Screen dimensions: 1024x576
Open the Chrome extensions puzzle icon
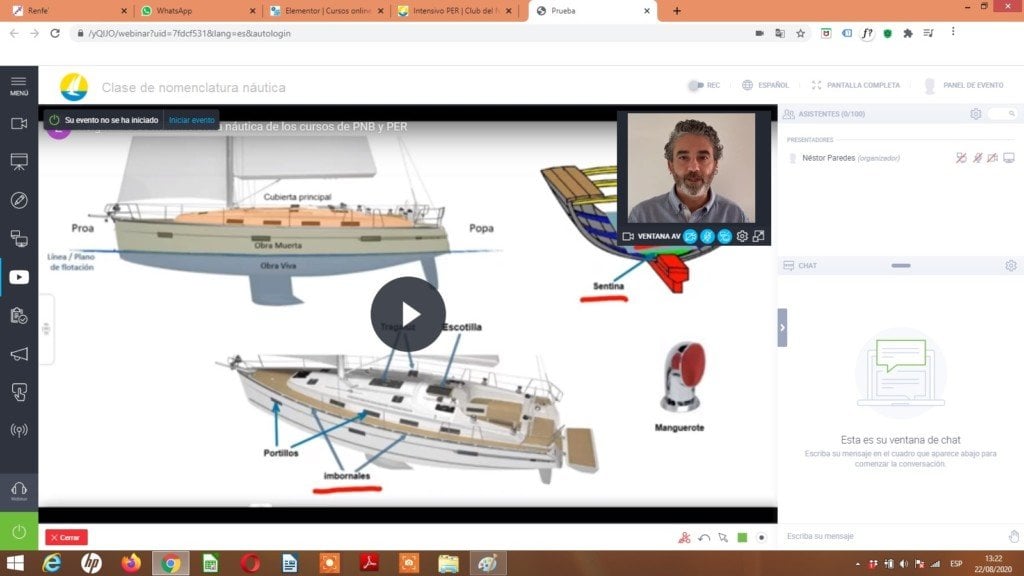point(908,33)
